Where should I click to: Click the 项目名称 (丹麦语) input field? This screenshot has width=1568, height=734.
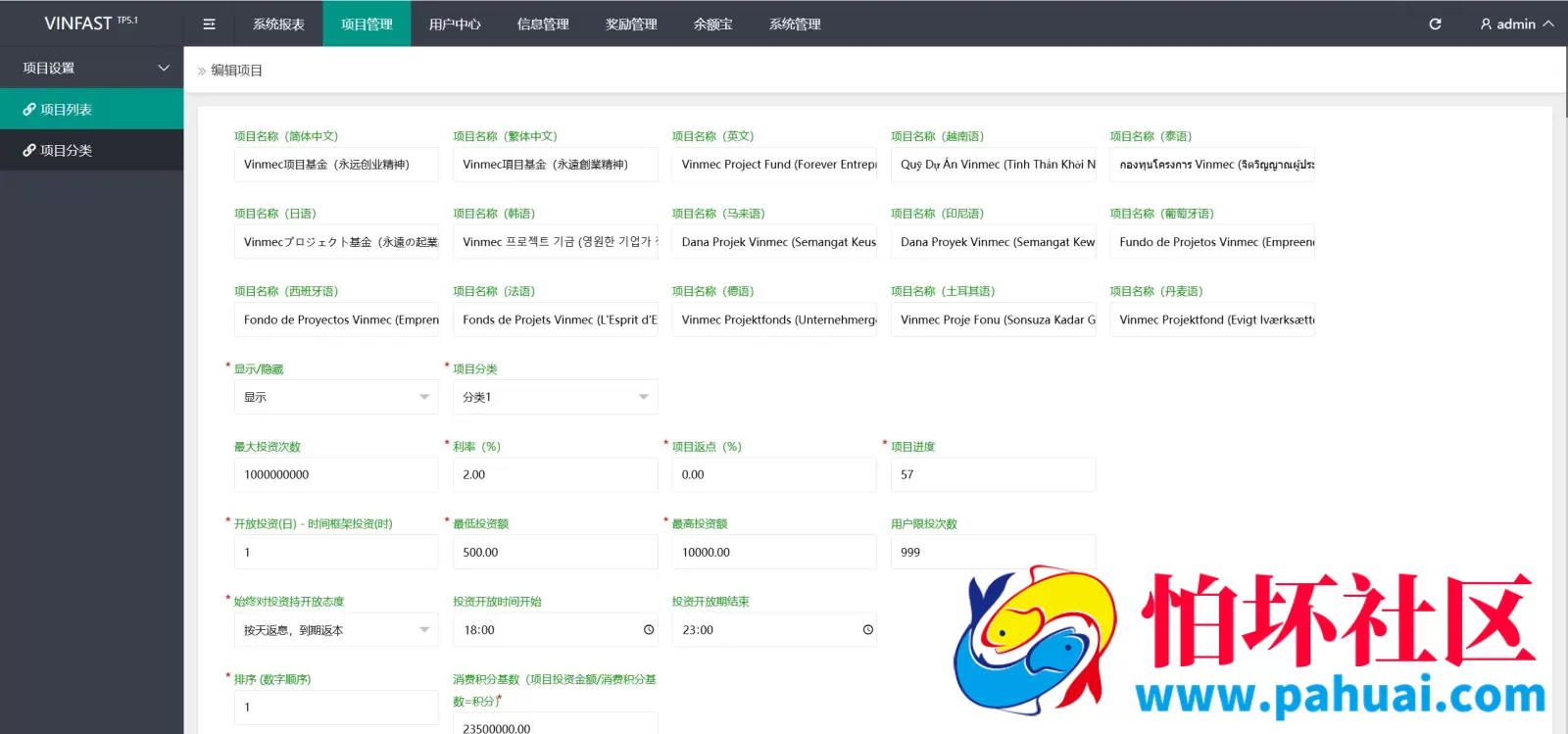1212,319
